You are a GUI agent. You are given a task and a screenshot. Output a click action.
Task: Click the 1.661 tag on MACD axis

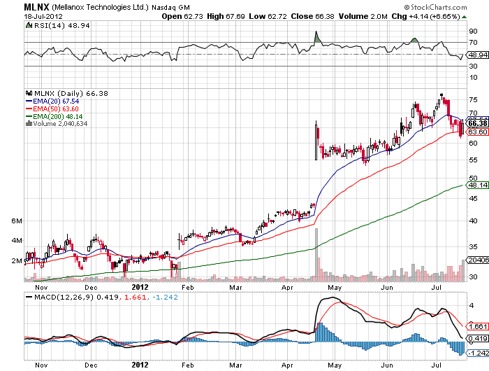point(478,327)
